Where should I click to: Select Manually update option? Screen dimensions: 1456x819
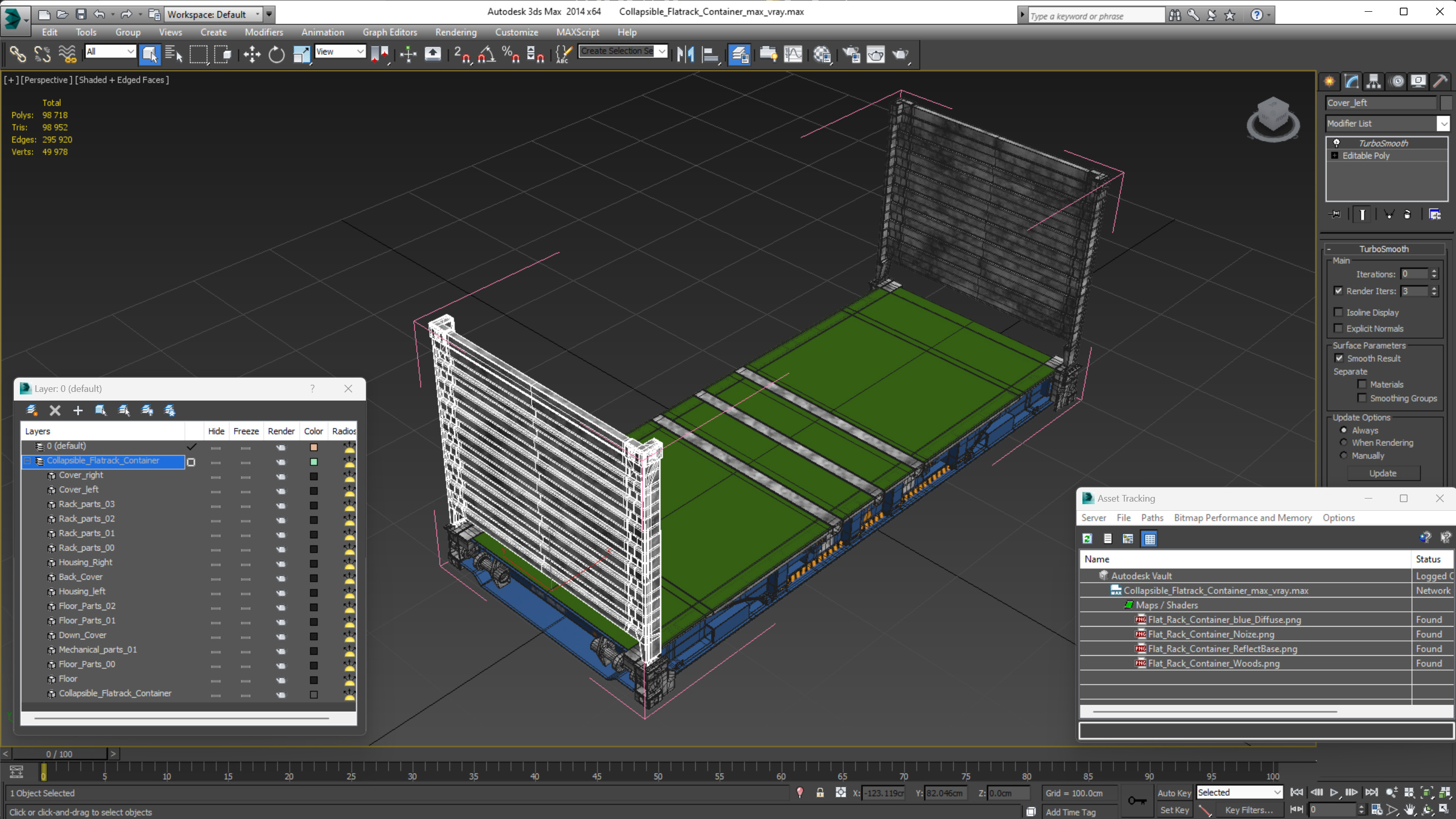(1344, 456)
